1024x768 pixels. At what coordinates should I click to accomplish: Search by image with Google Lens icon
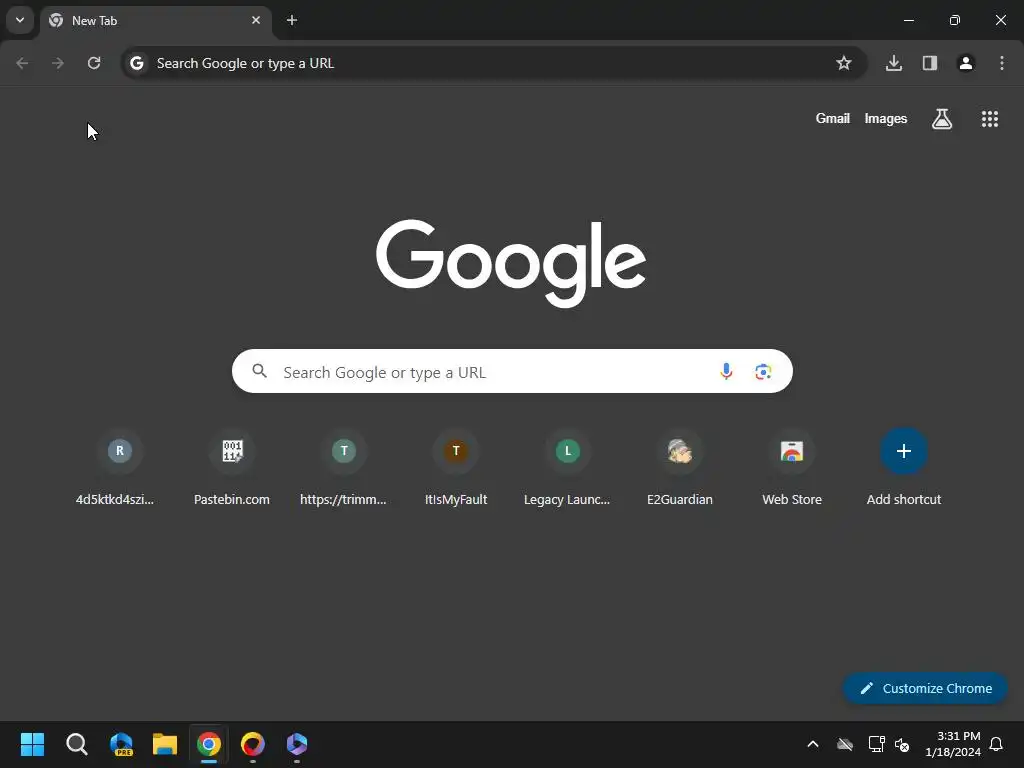click(x=763, y=372)
